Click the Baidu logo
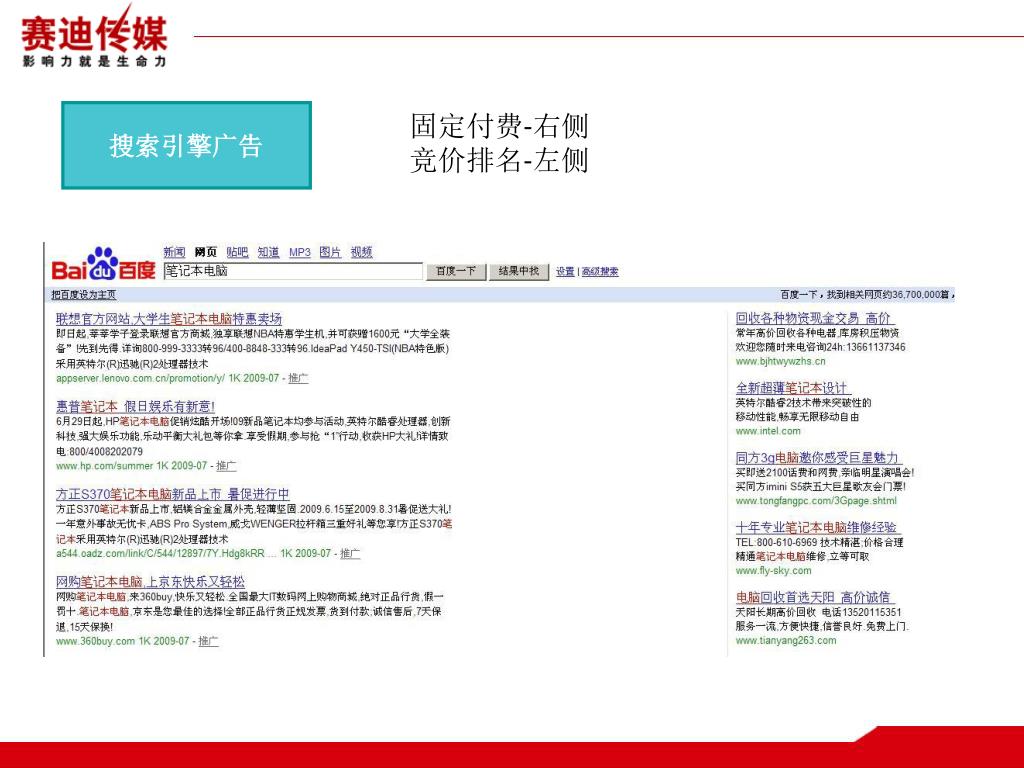Image resolution: width=1024 pixels, height=768 pixels. 103,264
